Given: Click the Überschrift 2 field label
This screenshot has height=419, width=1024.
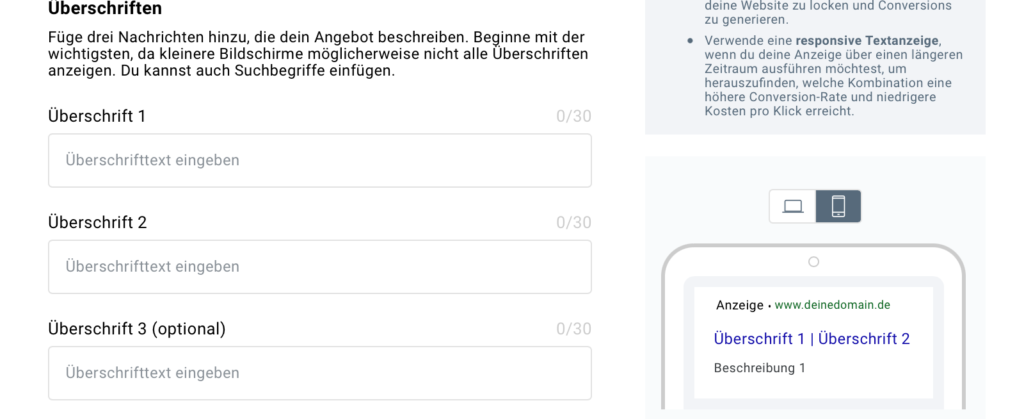Looking at the screenshot, I should point(98,223).
